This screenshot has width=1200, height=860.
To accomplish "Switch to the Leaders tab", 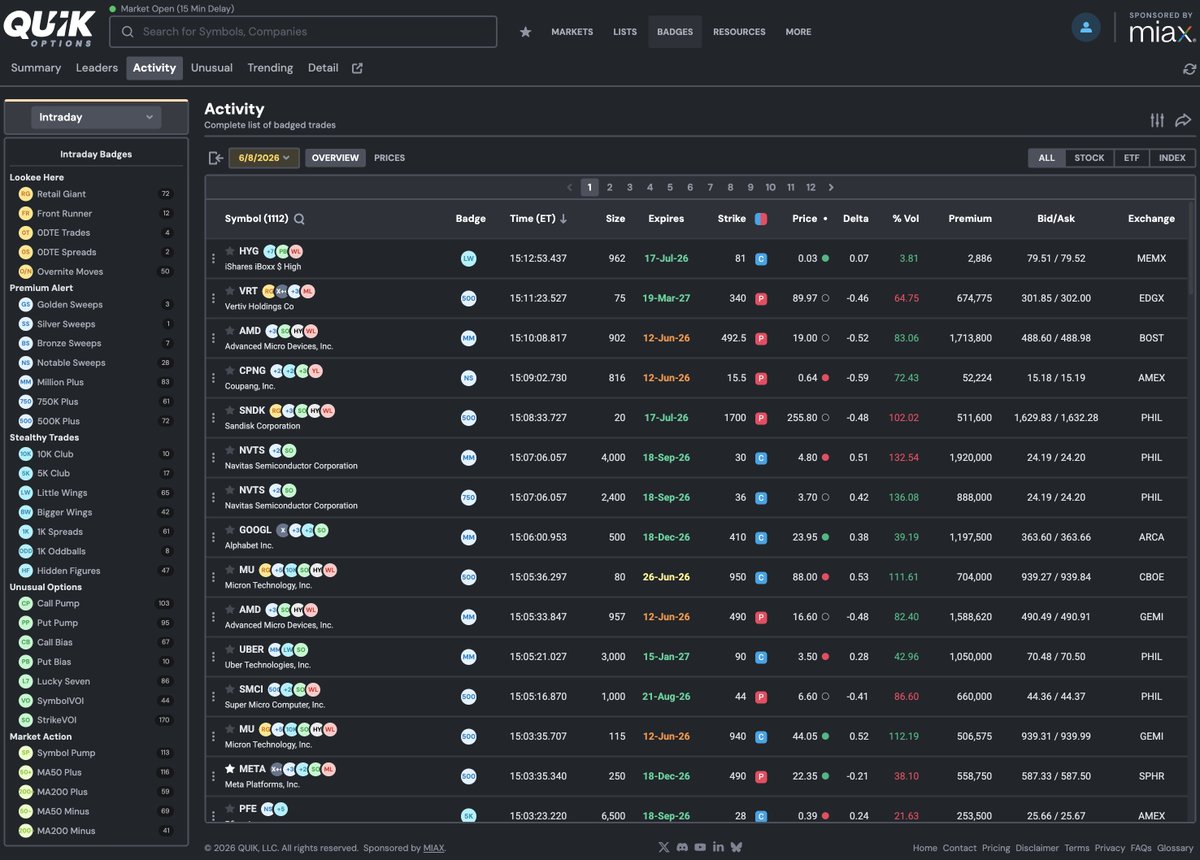I will click(97, 68).
